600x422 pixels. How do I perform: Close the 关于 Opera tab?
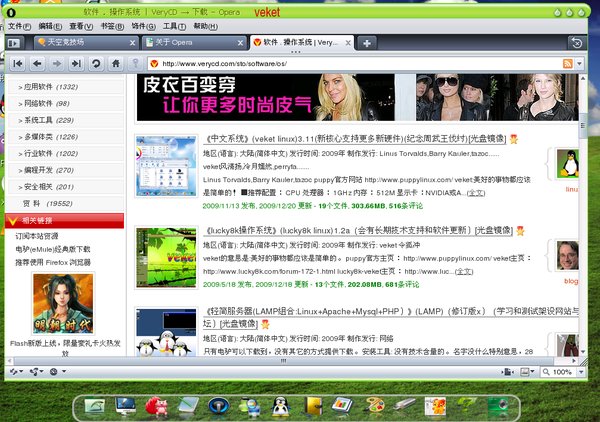point(240,43)
